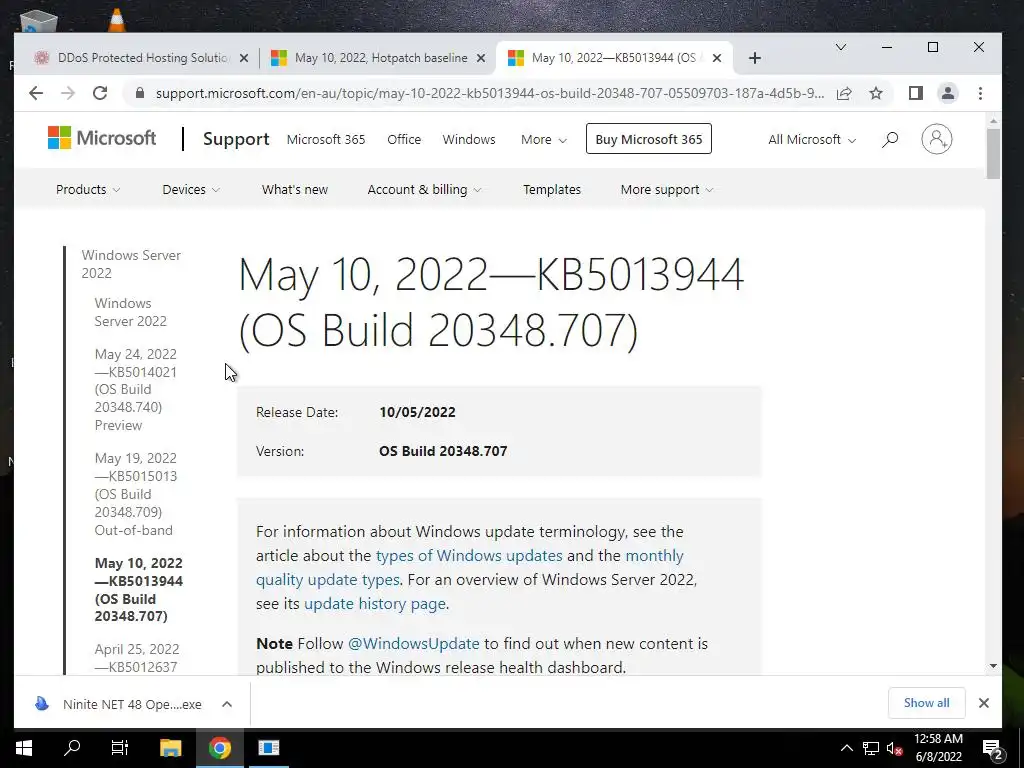
Task: Share this page from address bar
Action: point(844,93)
